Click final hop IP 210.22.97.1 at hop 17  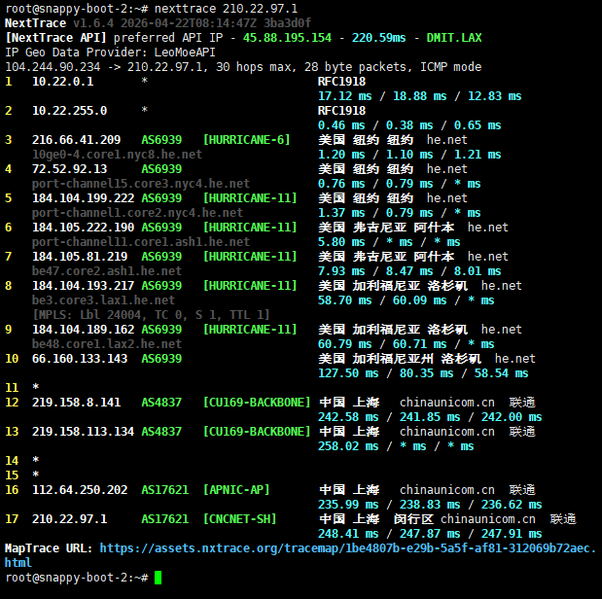click(x=69, y=519)
